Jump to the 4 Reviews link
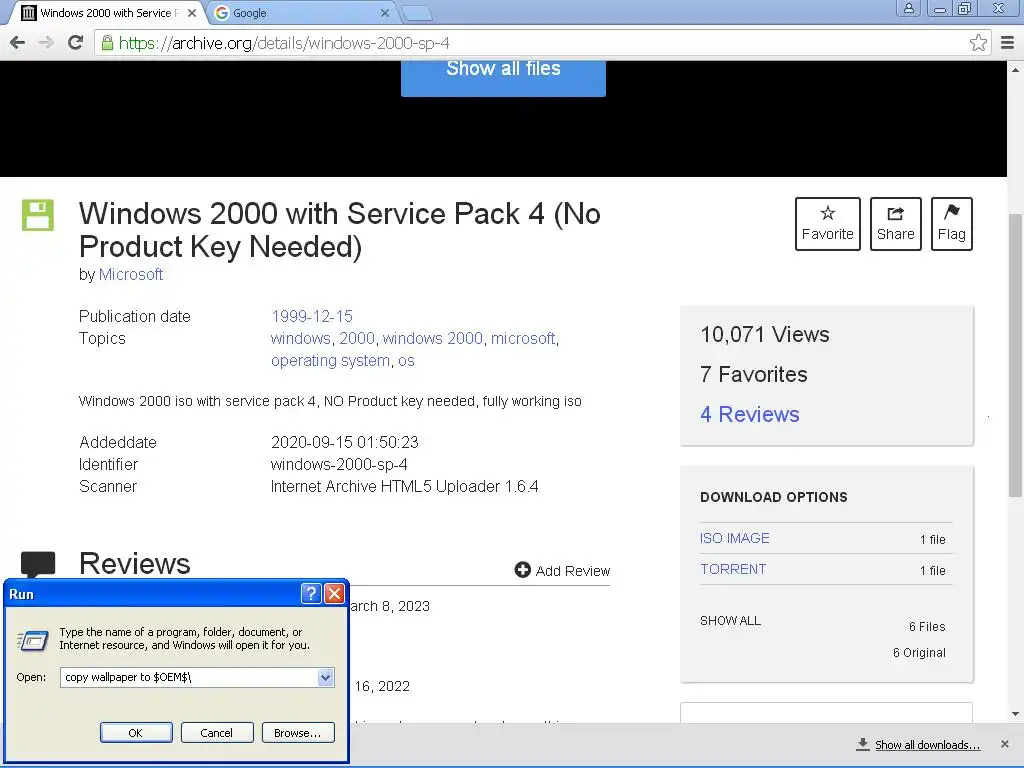 [750, 414]
